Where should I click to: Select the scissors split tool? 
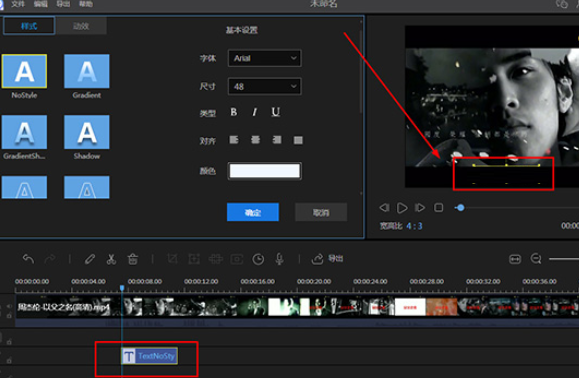(111, 259)
